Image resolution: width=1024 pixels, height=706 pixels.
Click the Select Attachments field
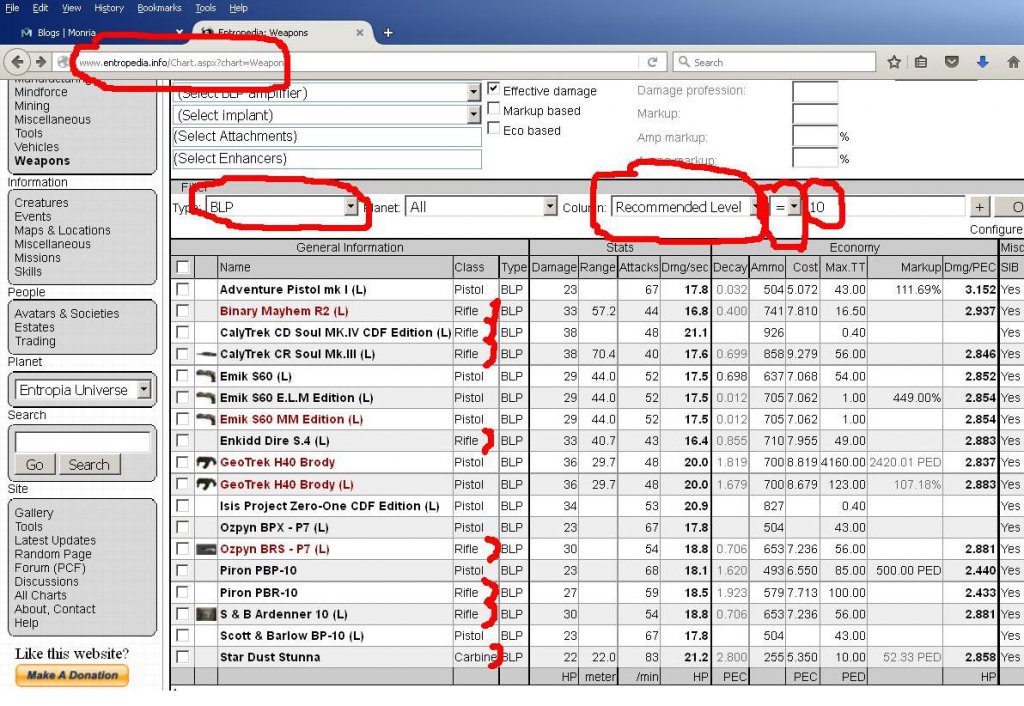[x=328, y=136]
